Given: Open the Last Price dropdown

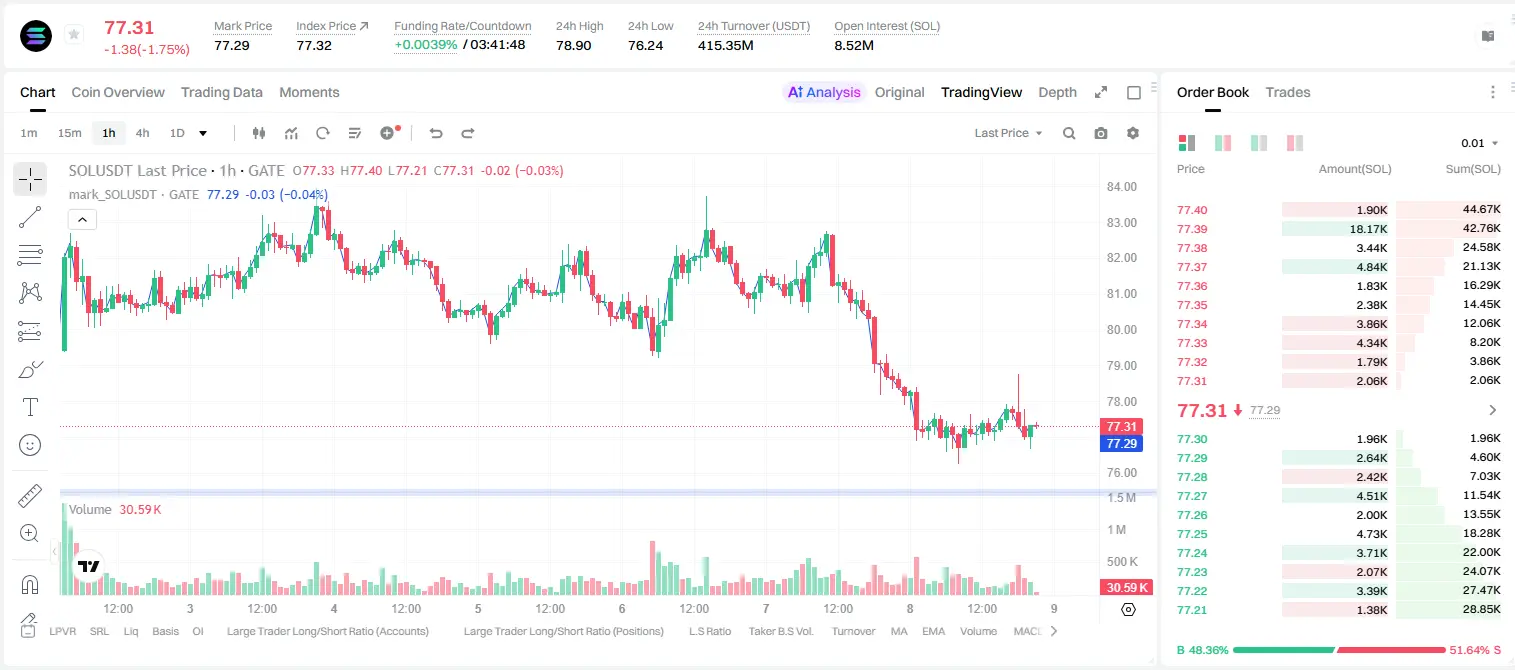Looking at the screenshot, I should coord(1008,133).
